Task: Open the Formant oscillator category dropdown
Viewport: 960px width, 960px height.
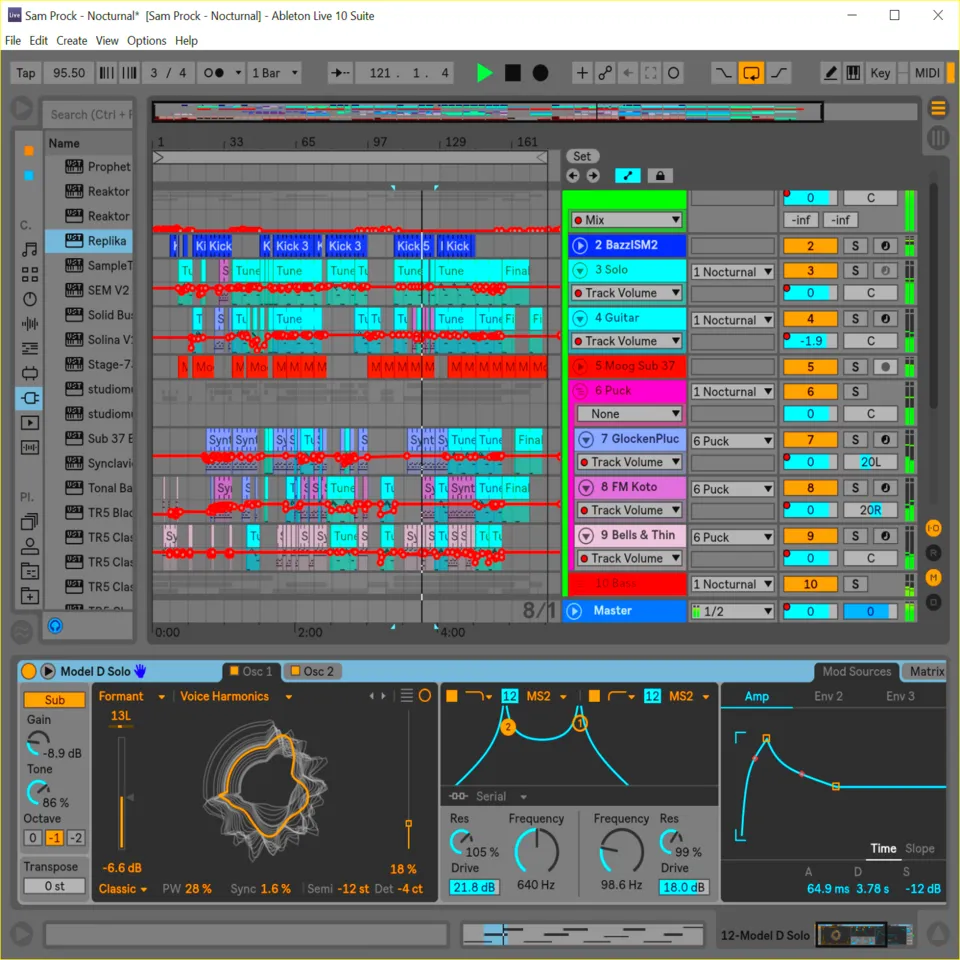Action: tap(132, 696)
